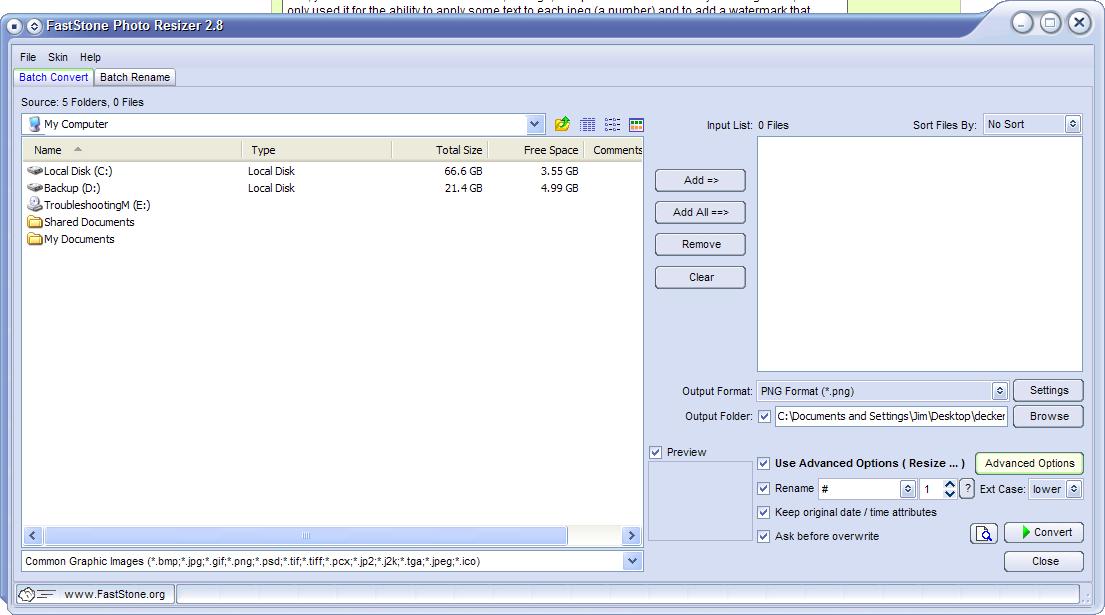1105x615 pixels.
Task: Click the 21.4 GB total size cell
Action: pyautogui.click(x=463, y=188)
